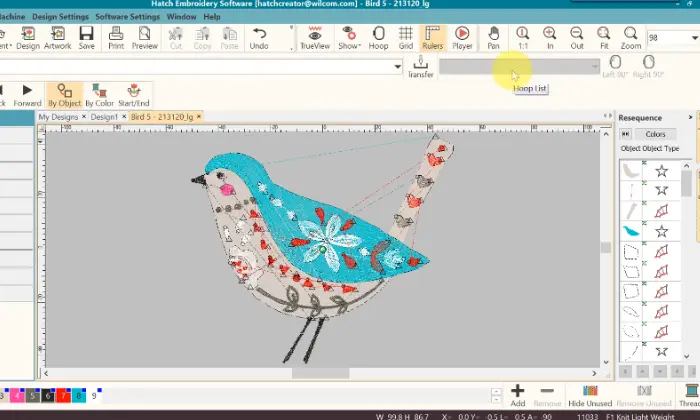Viewport: 700px width, 420px height.
Task: Click the zoom value field showing 98
Action: pos(668,38)
